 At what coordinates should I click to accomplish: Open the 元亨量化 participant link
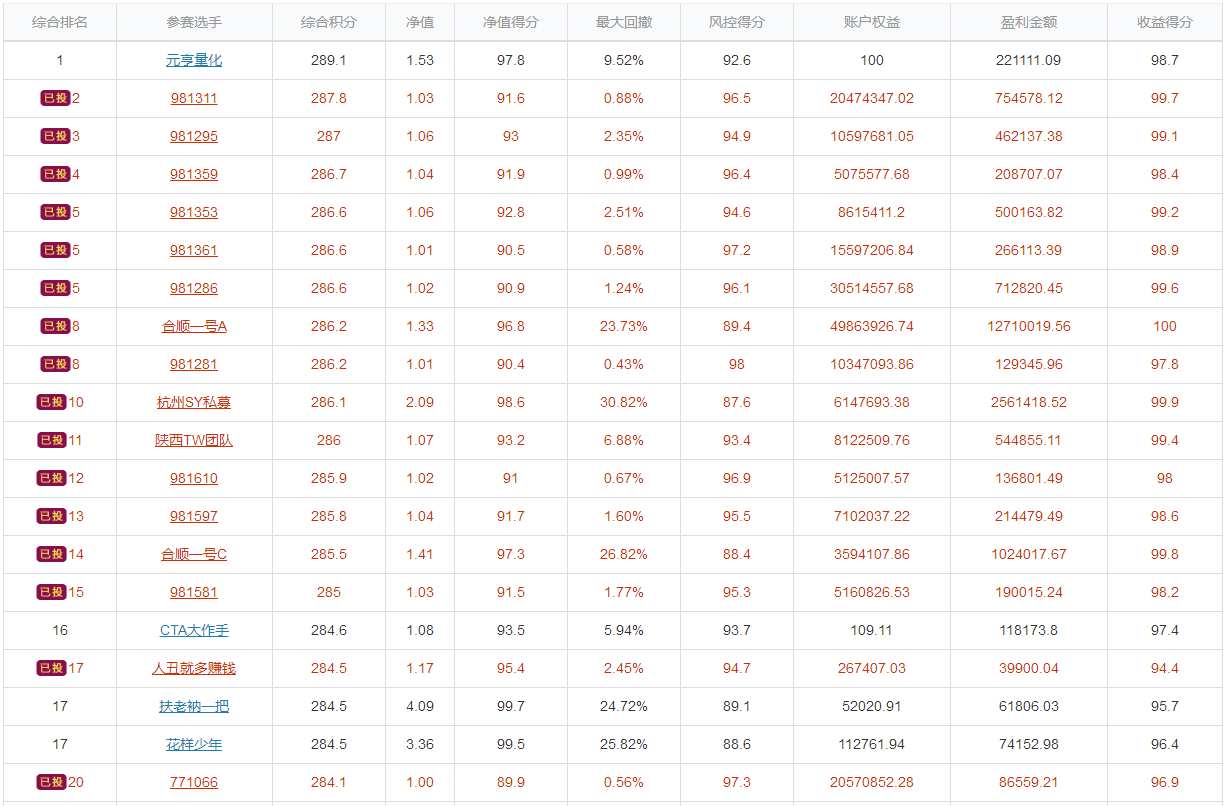click(x=194, y=60)
